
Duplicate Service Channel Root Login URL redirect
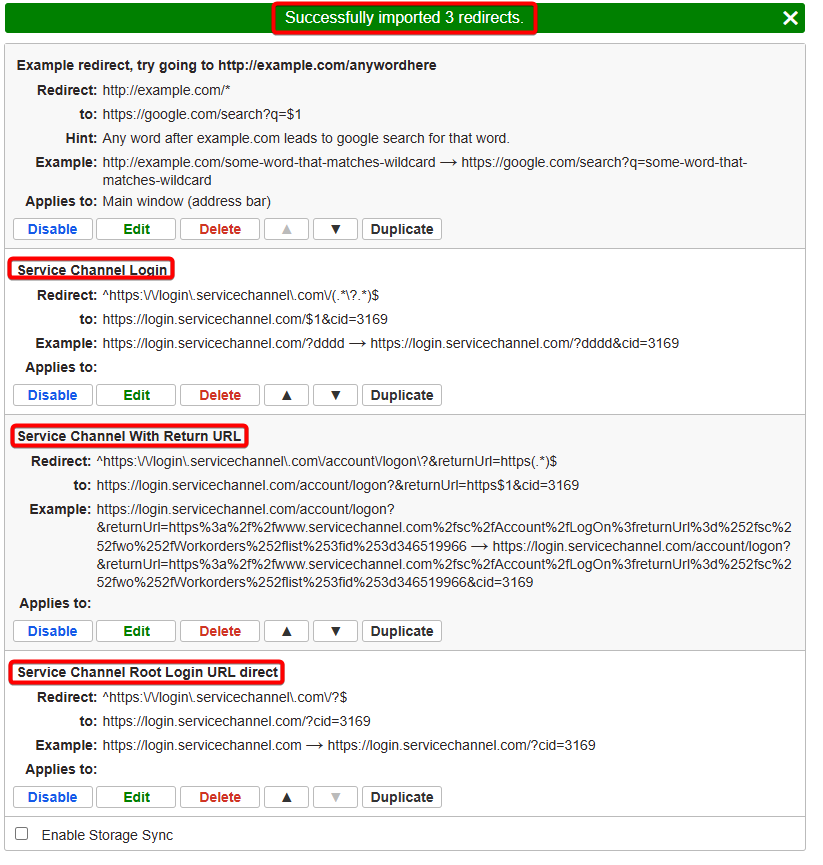pos(401,797)
